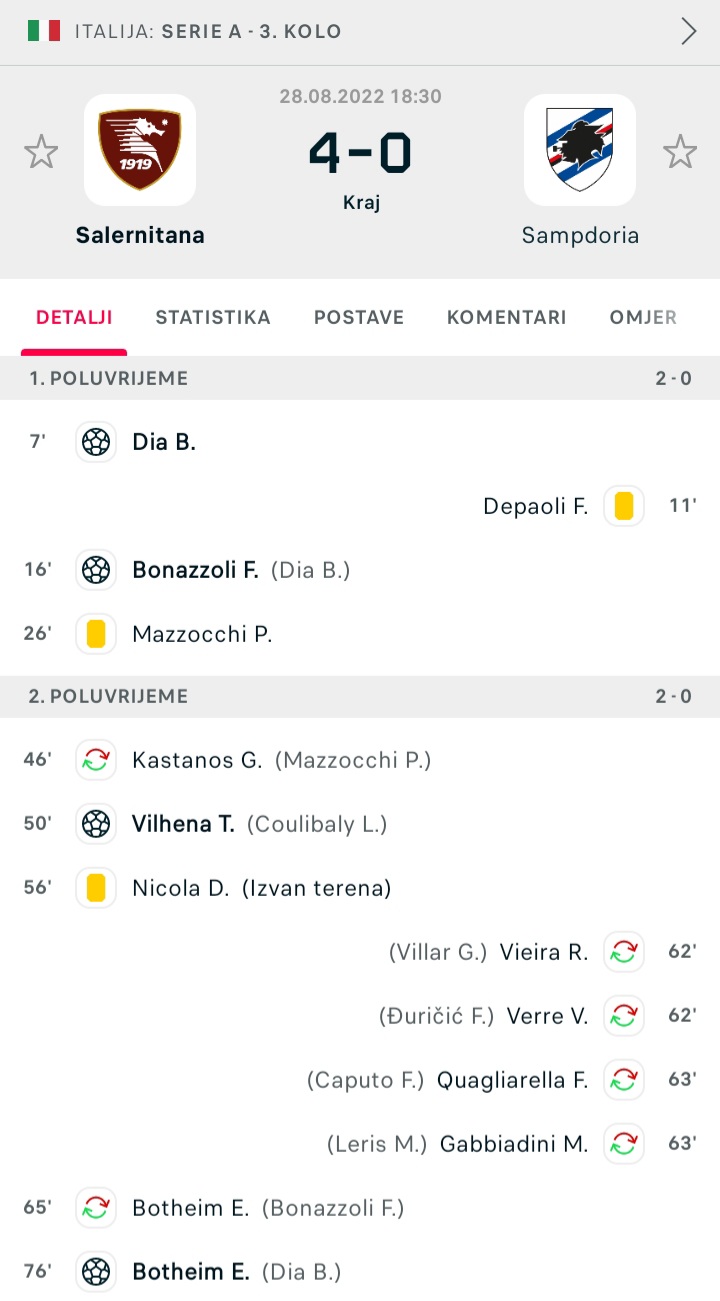
Task: Open Italija: Serie A - 3. Kolo league link
Action: point(208,32)
